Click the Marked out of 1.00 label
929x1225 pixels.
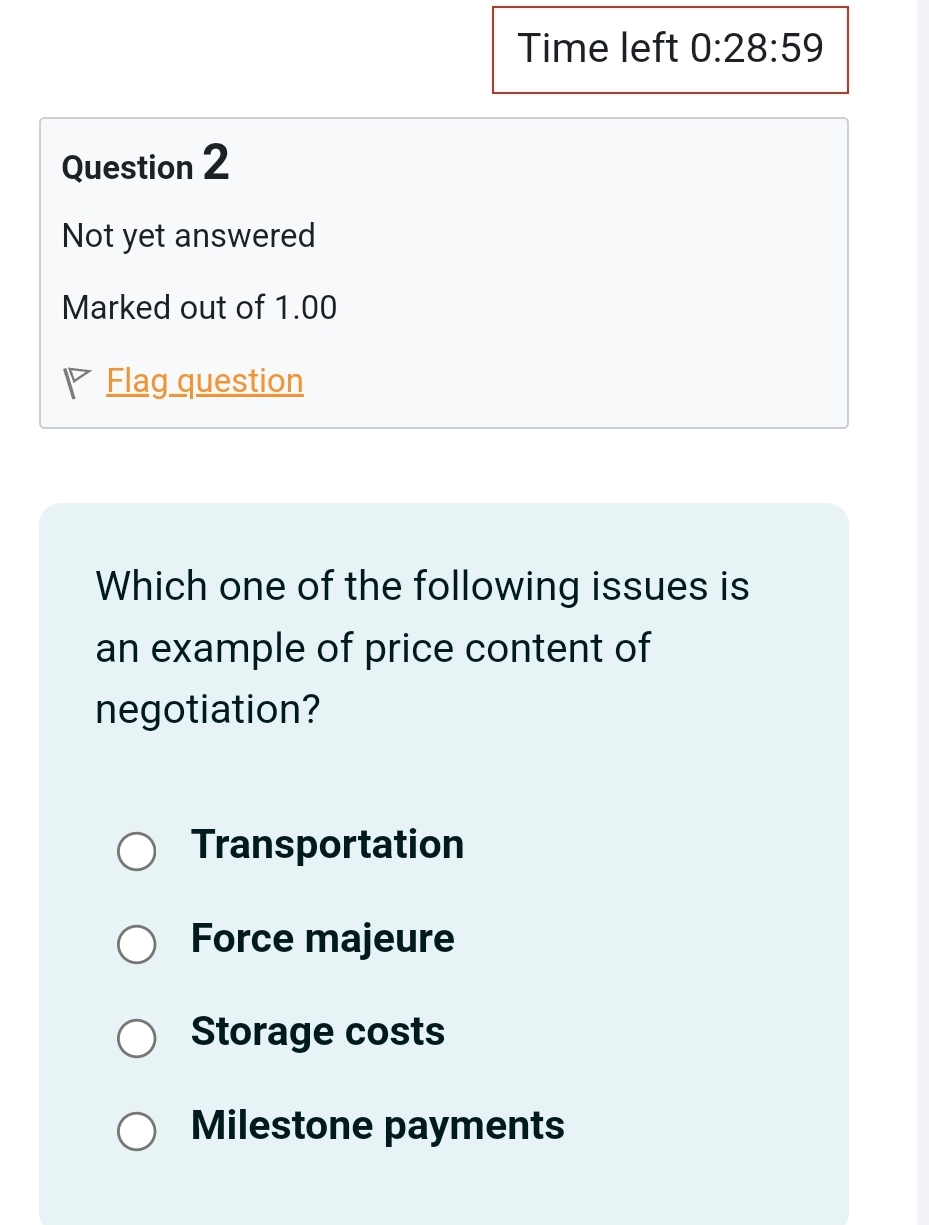point(199,307)
